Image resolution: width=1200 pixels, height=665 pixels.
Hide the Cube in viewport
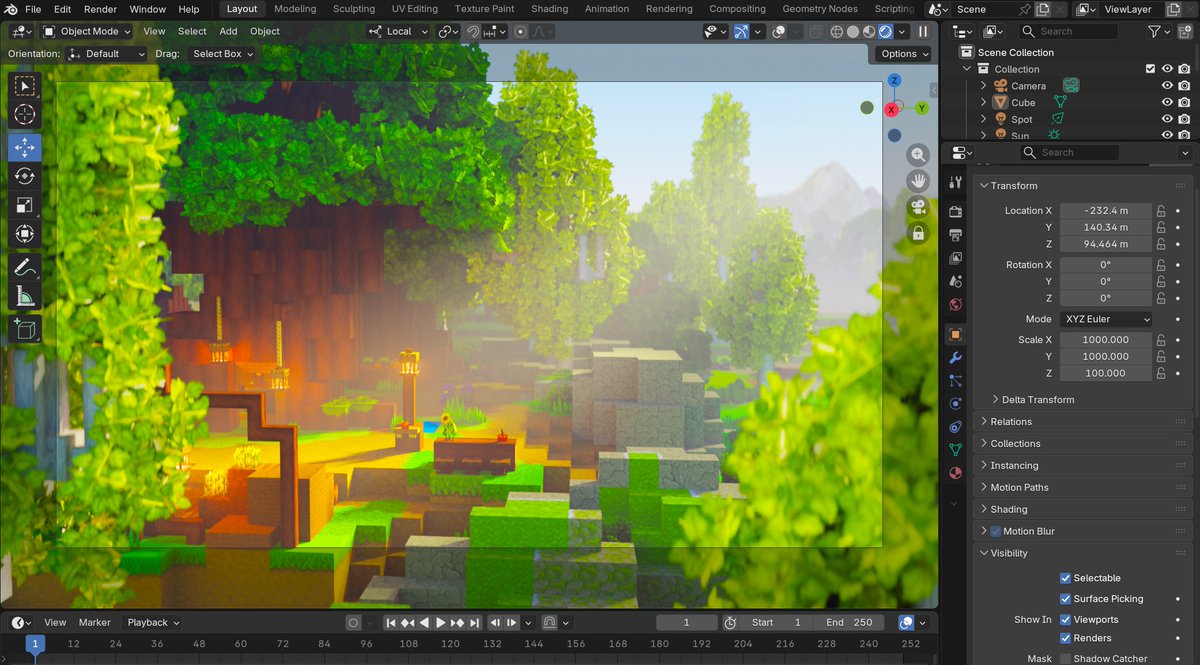coord(1167,102)
